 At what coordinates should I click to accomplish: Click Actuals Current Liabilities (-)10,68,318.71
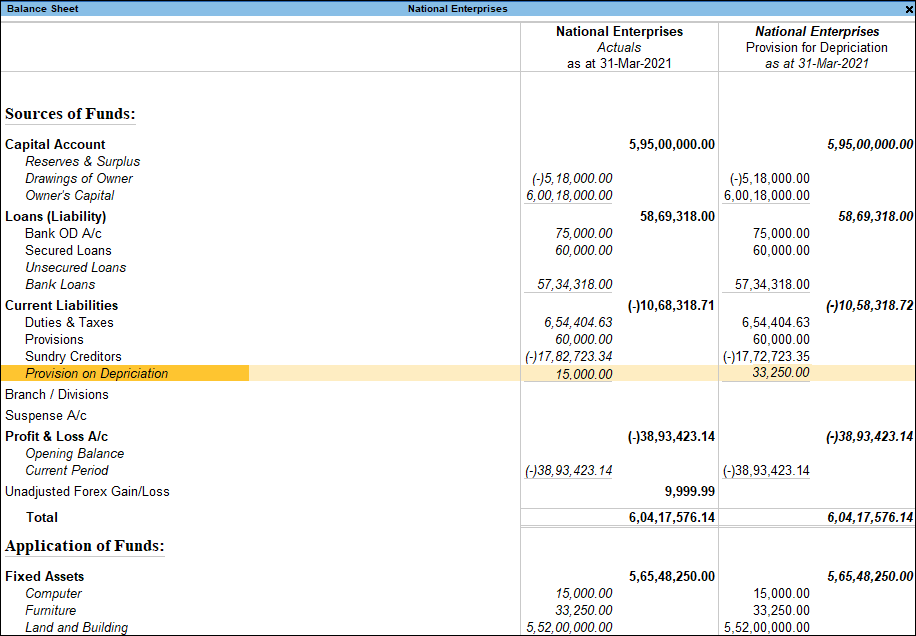[x=671, y=305]
